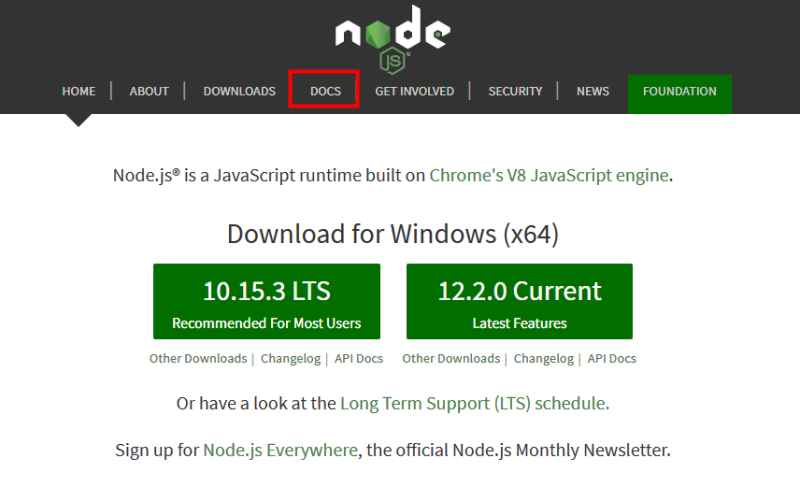Open Changelog under 12.2.0 Current
Viewport: 800px width, 487px height.
pos(544,358)
